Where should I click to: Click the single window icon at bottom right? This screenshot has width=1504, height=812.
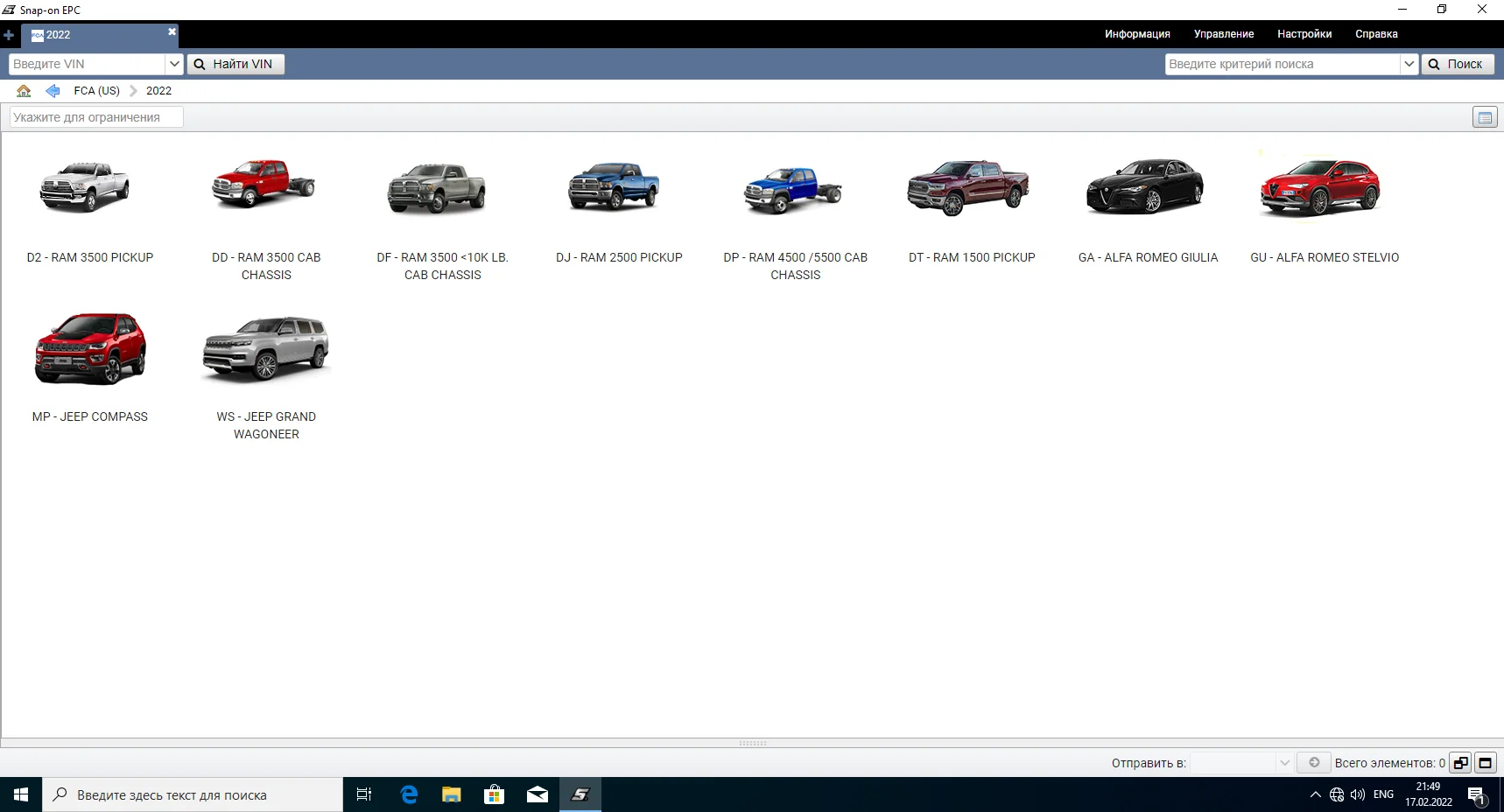click(1485, 762)
